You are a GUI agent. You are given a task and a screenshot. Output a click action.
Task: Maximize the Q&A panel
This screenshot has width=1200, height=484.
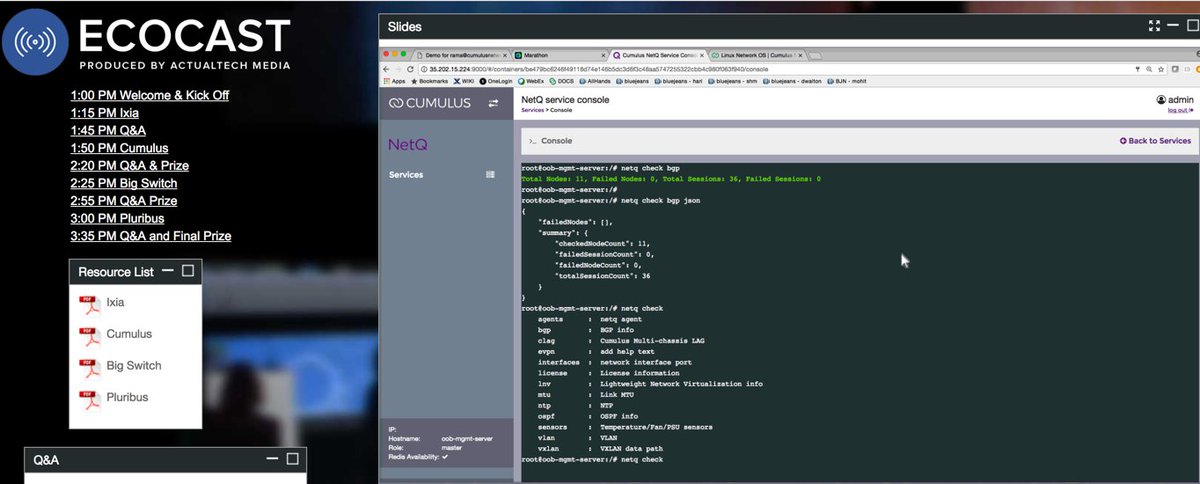293,459
